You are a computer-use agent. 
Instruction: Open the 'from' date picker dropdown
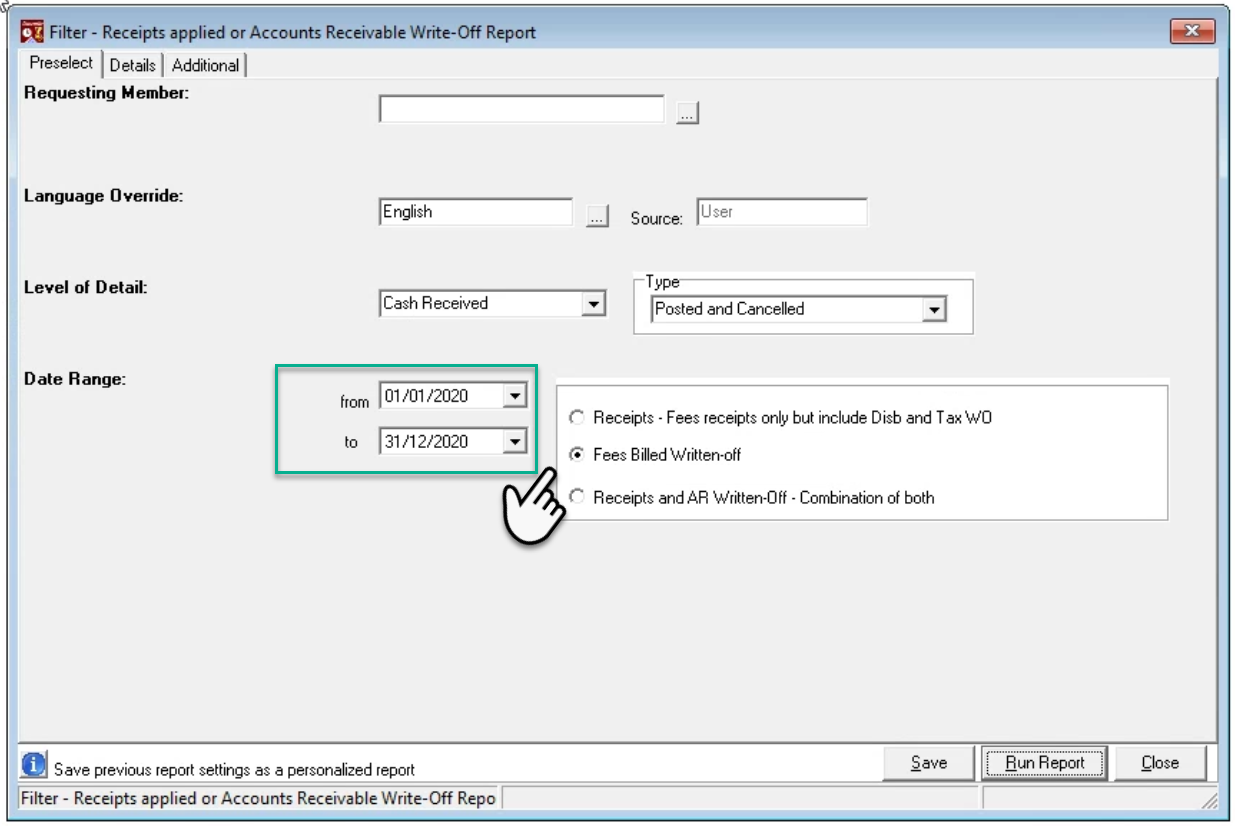pyautogui.click(x=514, y=396)
